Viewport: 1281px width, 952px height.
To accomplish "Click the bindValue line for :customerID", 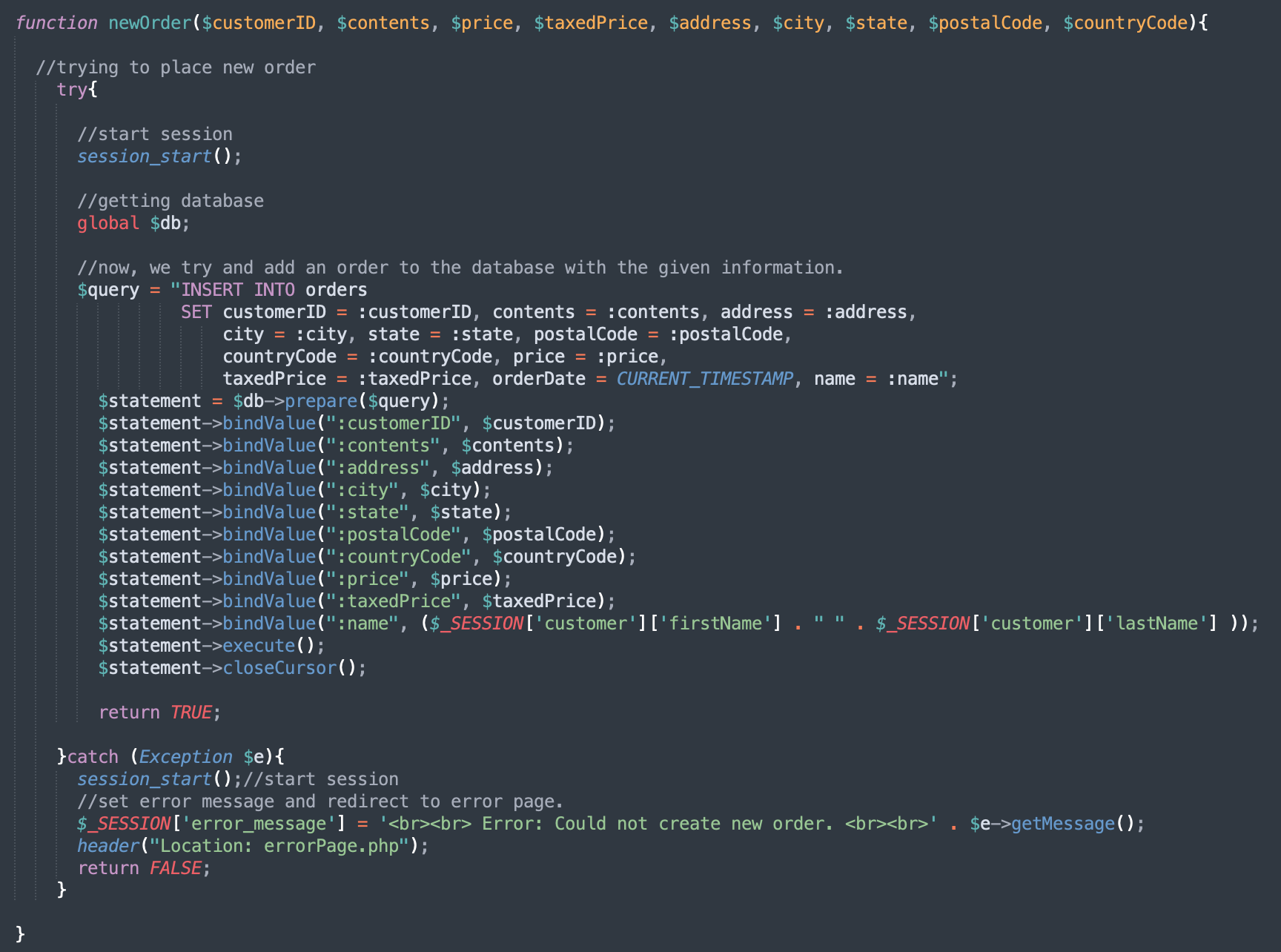I will pyautogui.click(x=357, y=423).
